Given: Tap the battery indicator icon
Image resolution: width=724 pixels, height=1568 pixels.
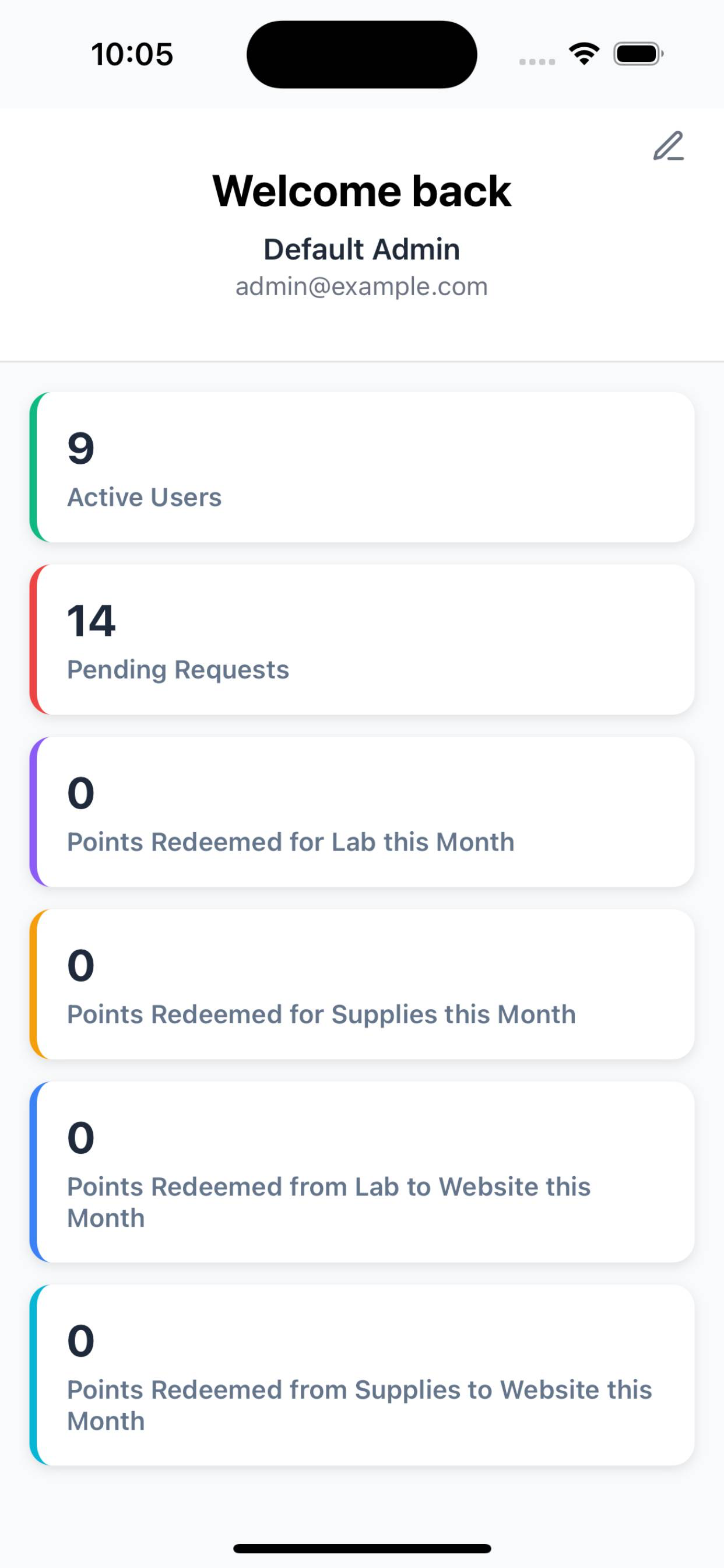Looking at the screenshot, I should point(638,54).
